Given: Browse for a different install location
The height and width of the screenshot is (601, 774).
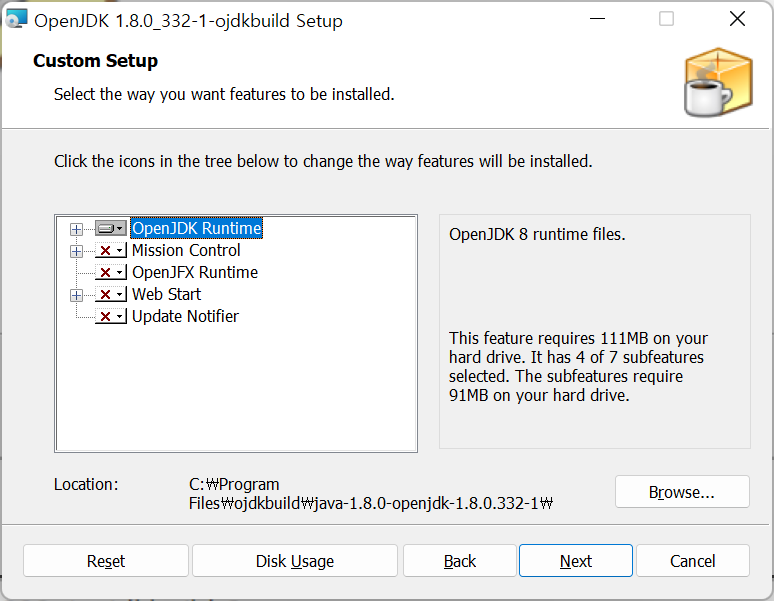Looking at the screenshot, I should click(x=682, y=491).
